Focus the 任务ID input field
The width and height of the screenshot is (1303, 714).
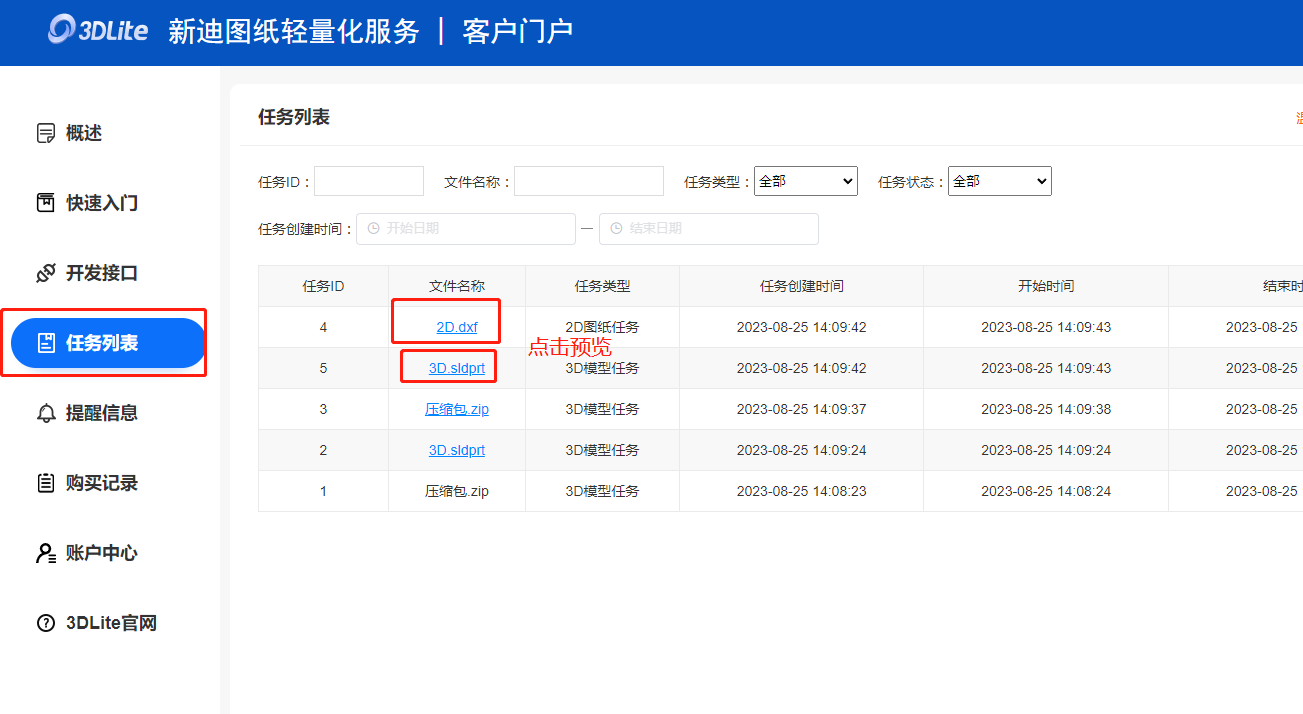coord(369,181)
